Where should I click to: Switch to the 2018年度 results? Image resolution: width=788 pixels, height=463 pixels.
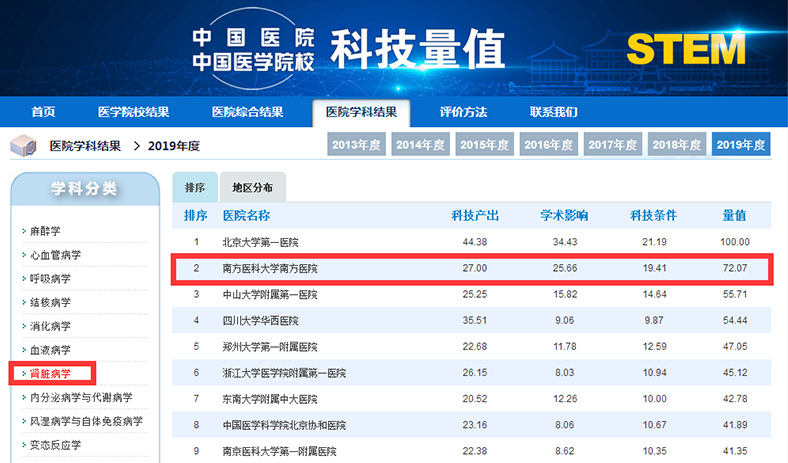(x=677, y=144)
